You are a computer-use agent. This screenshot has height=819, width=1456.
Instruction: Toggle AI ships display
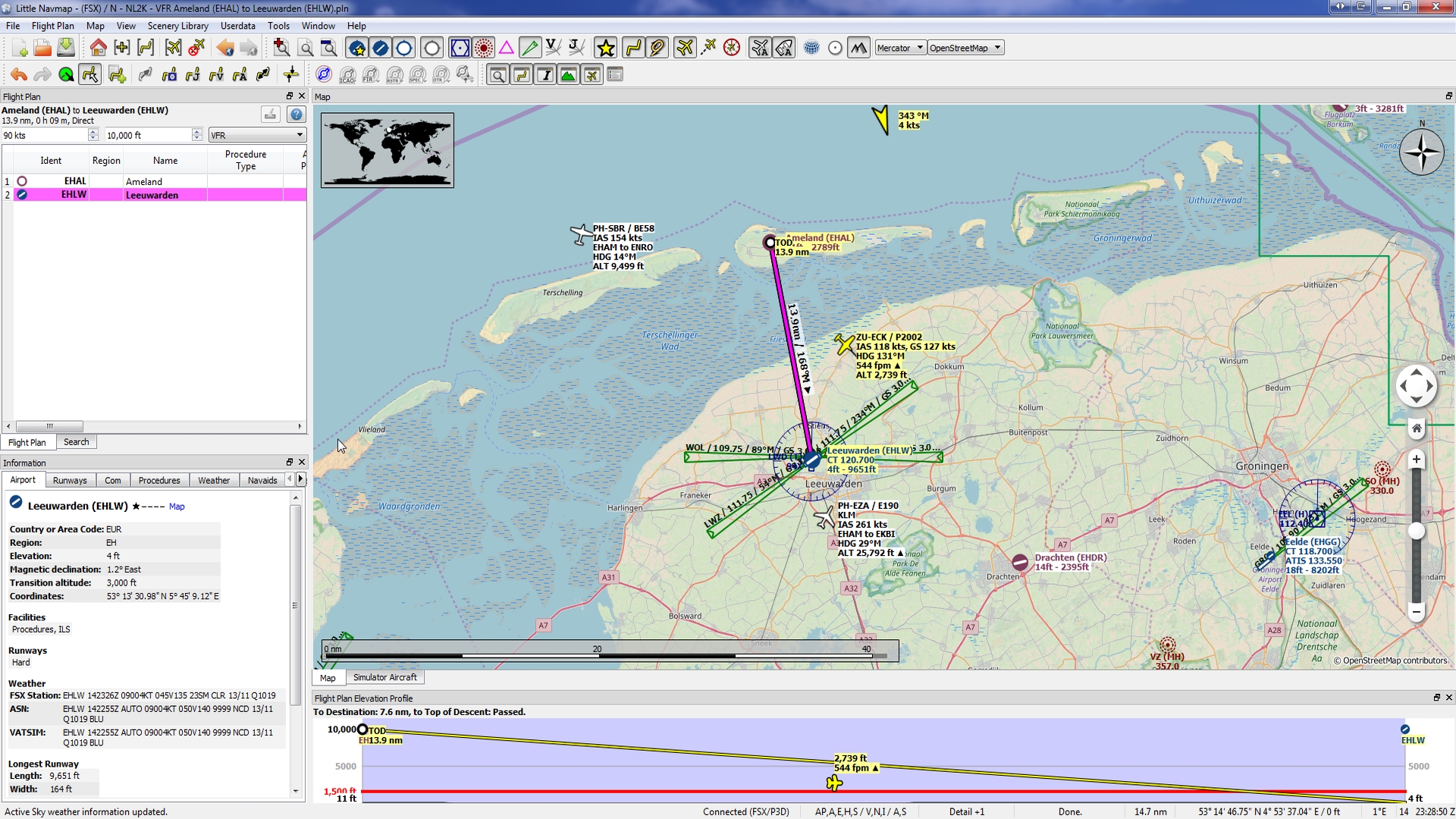(x=783, y=48)
